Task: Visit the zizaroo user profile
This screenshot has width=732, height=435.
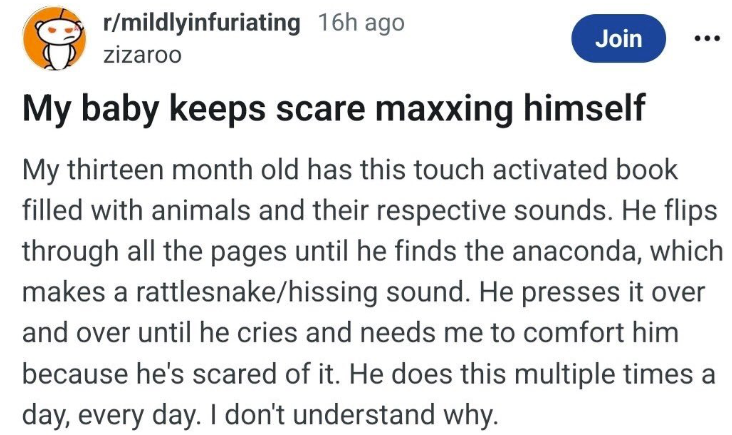Action: tap(142, 56)
